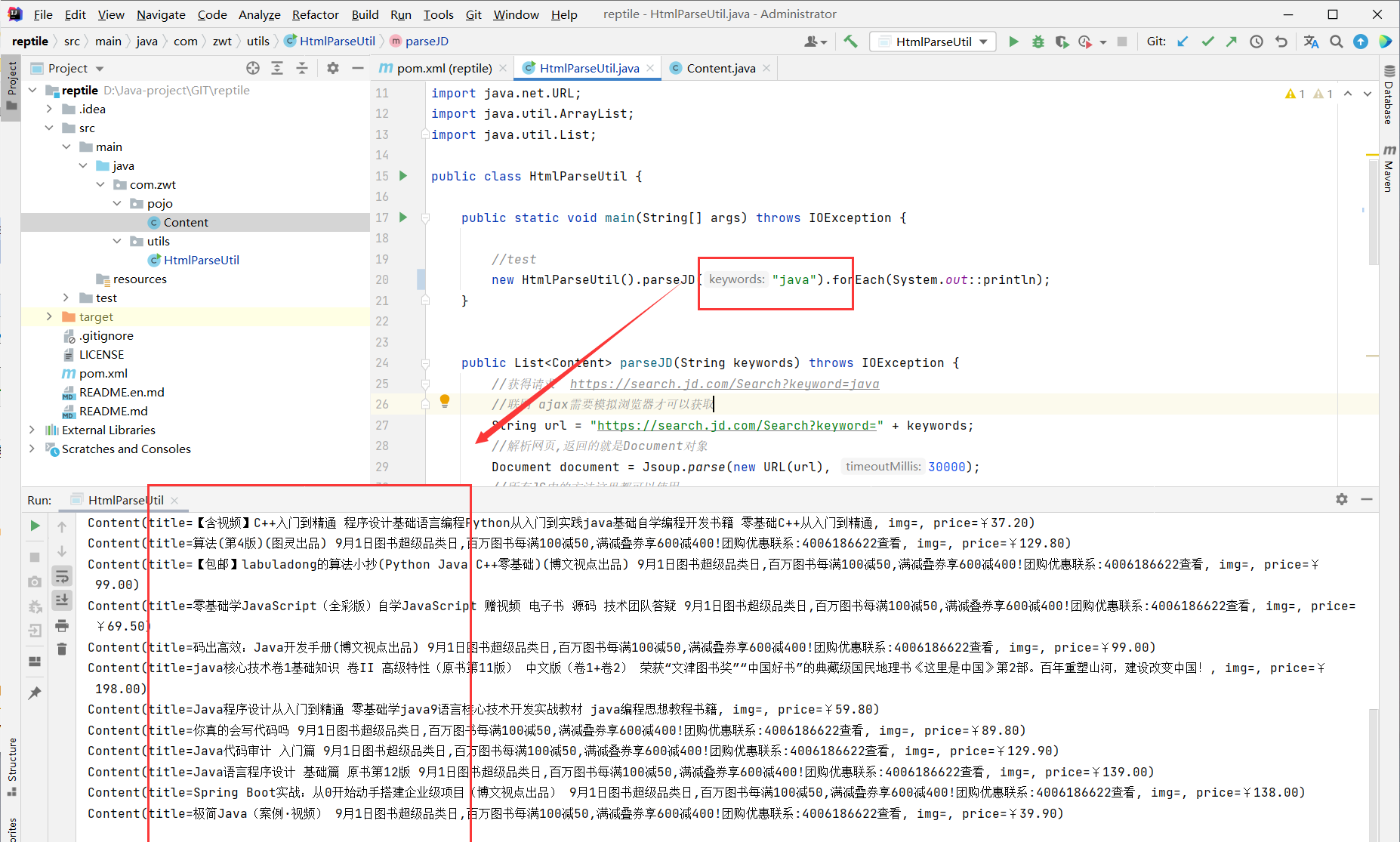Expand the target folder
Image resolution: width=1400 pixels, height=842 pixels.
(x=50, y=316)
